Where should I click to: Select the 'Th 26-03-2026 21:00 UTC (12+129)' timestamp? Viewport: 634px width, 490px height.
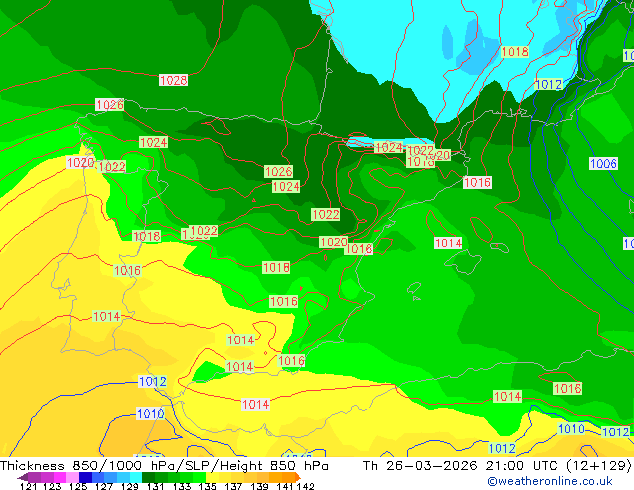click(x=497, y=466)
